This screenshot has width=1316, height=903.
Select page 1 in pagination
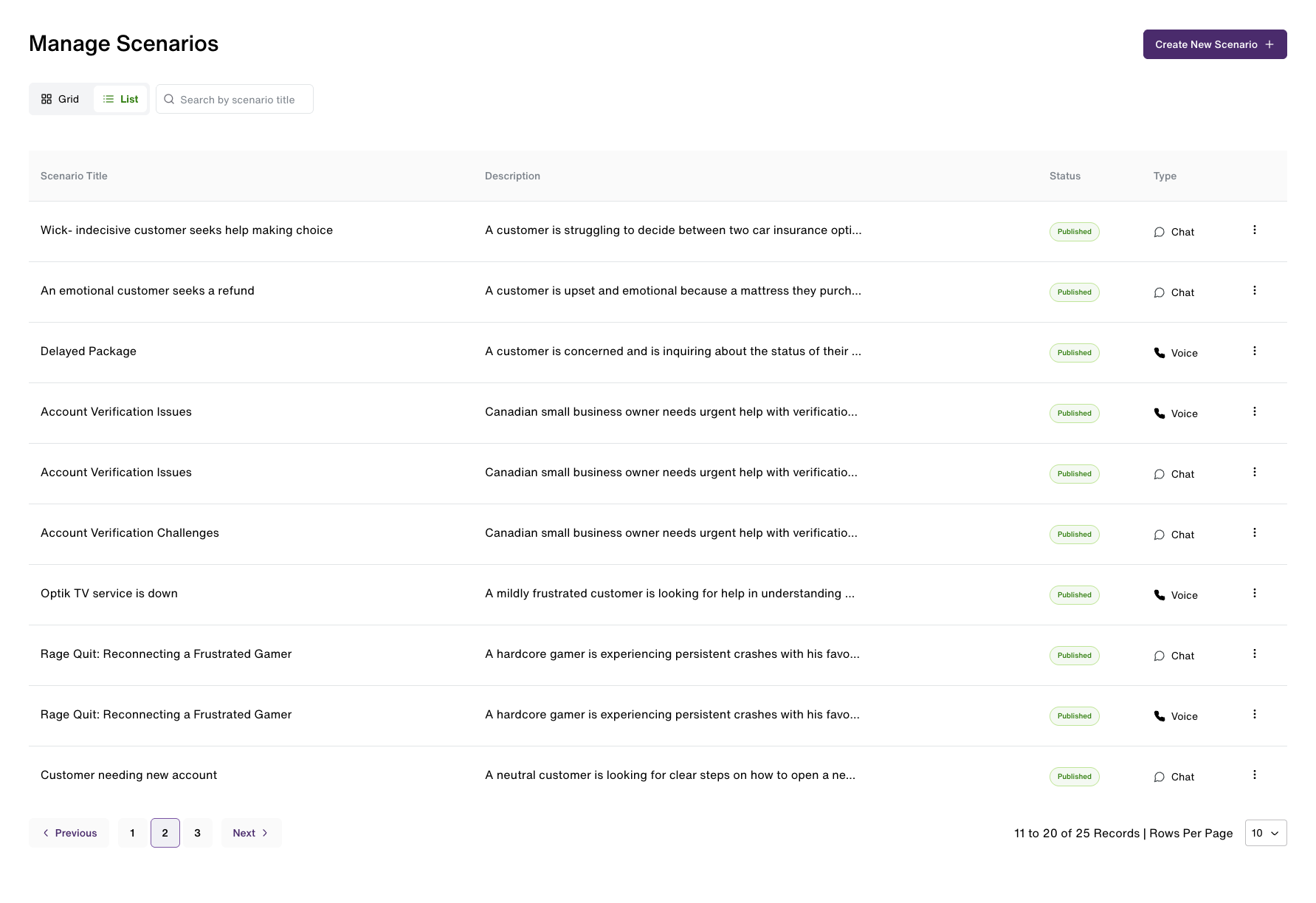pos(132,833)
